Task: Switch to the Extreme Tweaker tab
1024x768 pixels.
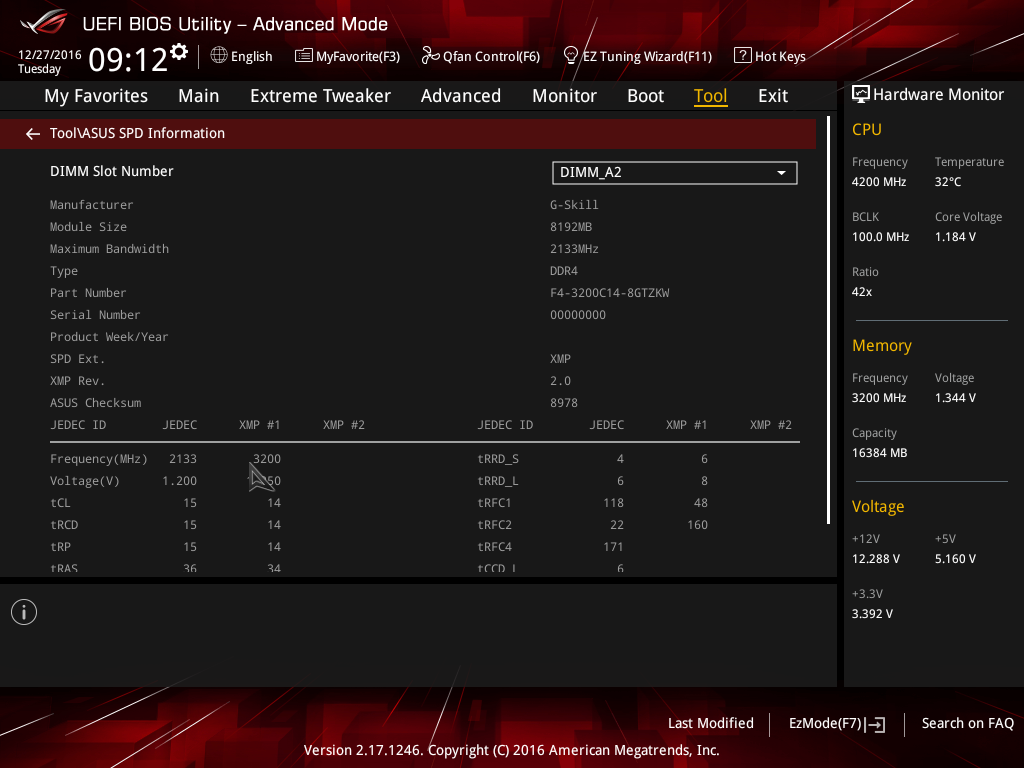Action: (x=320, y=96)
